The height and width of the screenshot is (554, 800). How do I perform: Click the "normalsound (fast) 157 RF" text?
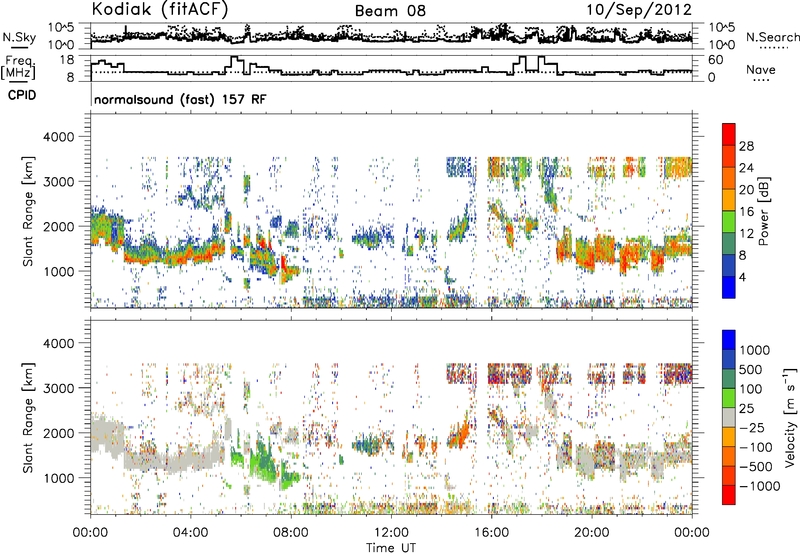click(x=180, y=99)
